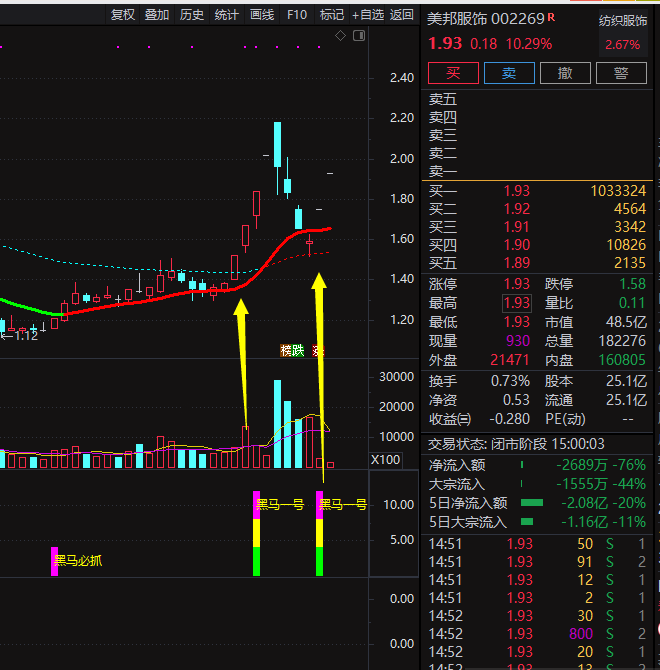Click the X100 volume scale label
The height and width of the screenshot is (670, 660).
(x=386, y=460)
